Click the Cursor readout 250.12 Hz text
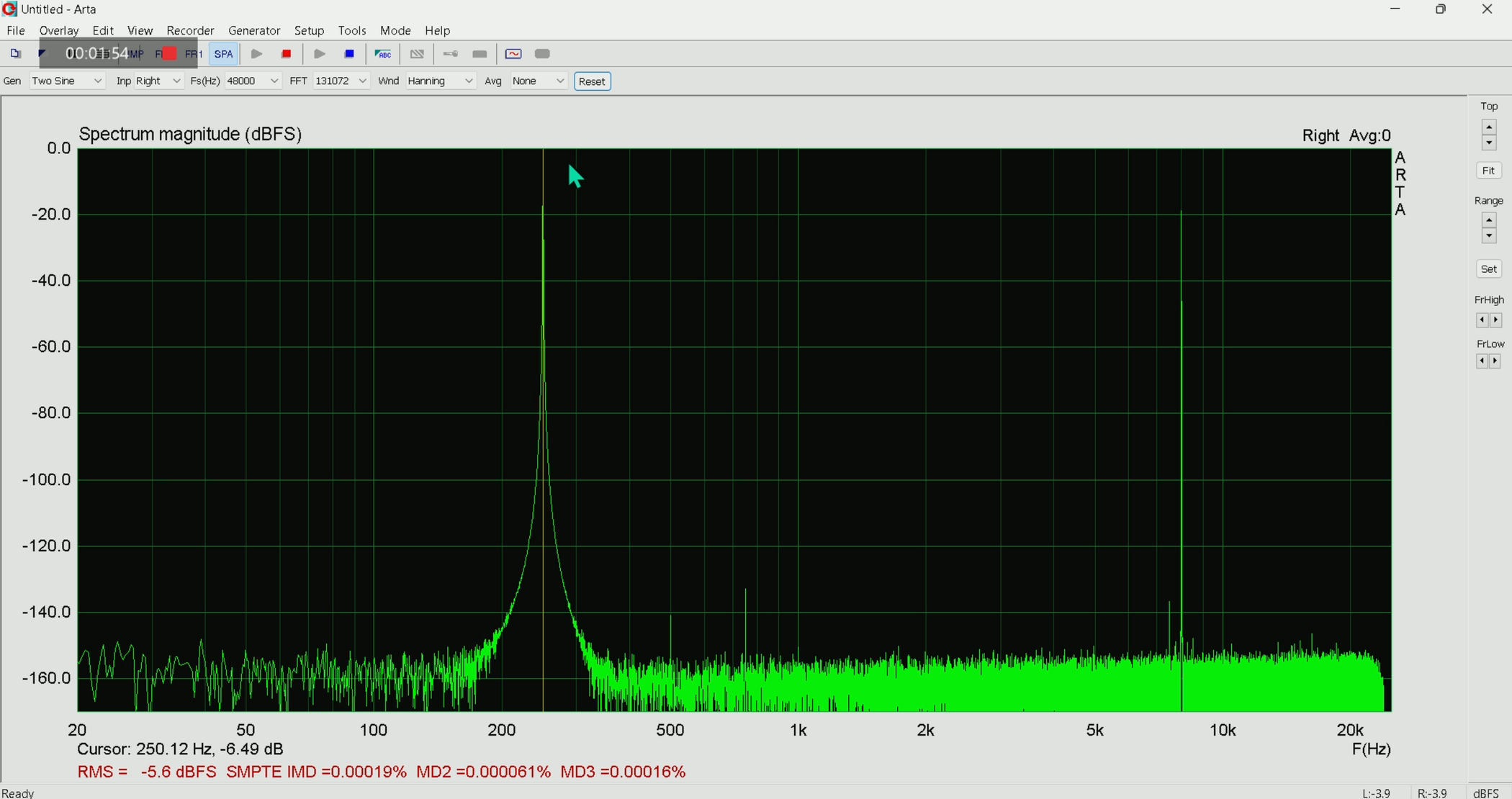Image resolution: width=1512 pixels, height=799 pixels. click(180, 749)
